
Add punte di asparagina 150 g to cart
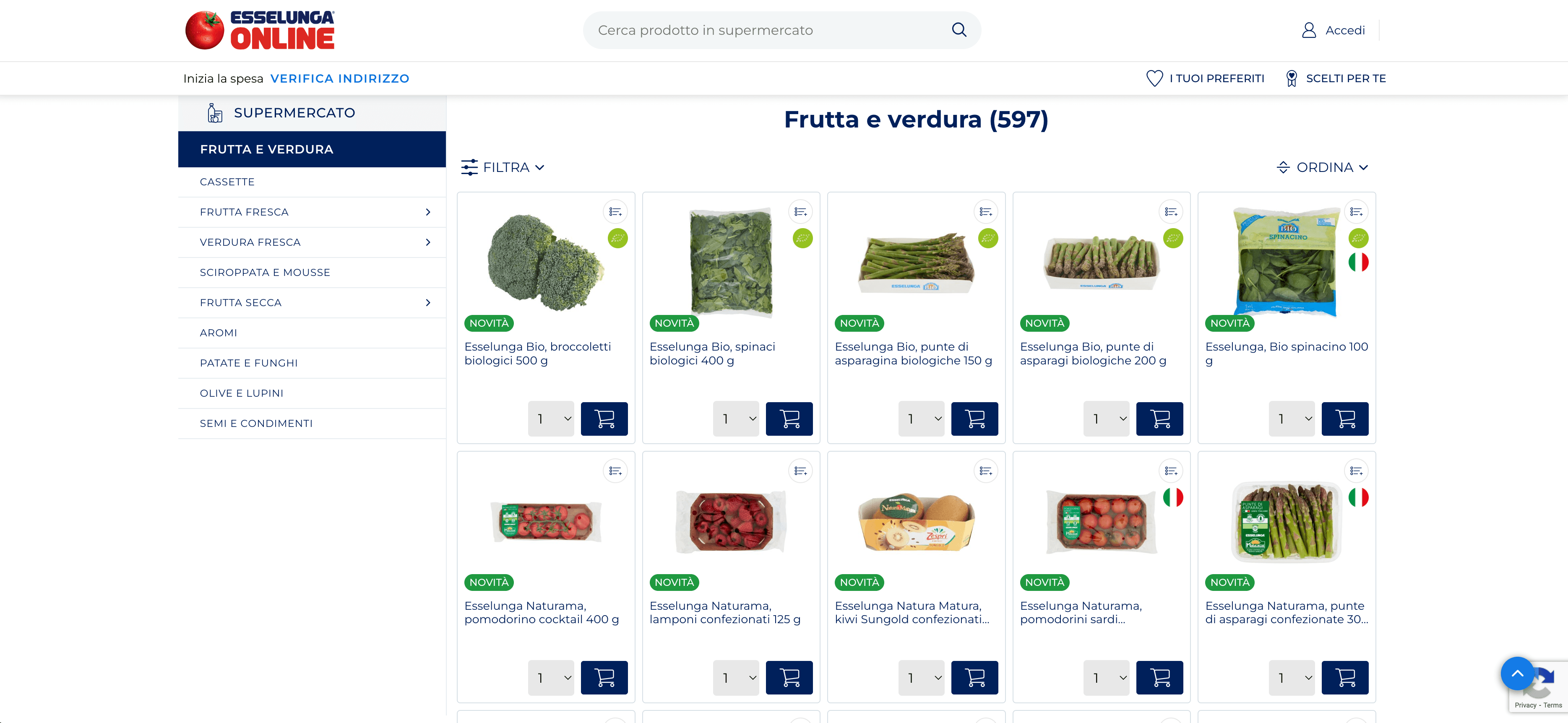(x=974, y=419)
